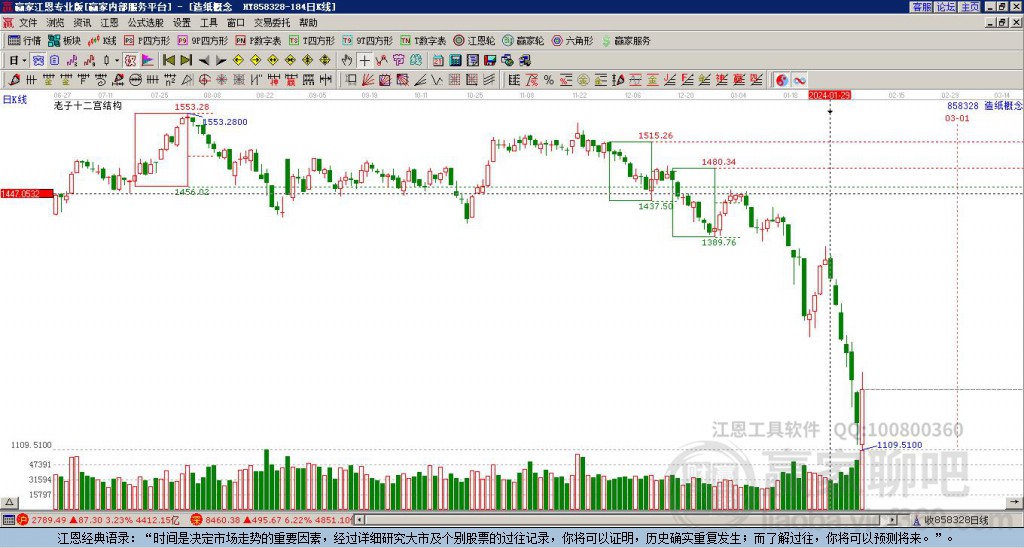Open the 工具 menu
1024x548 pixels.
(208, 23)
